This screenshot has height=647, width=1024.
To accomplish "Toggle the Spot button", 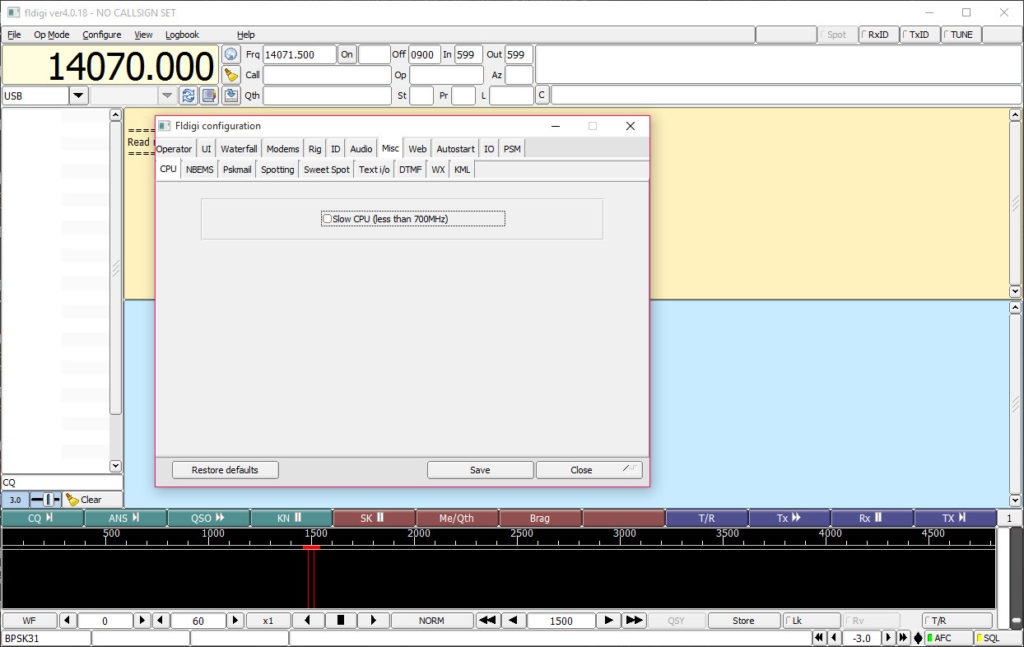I will pos(835,35).
